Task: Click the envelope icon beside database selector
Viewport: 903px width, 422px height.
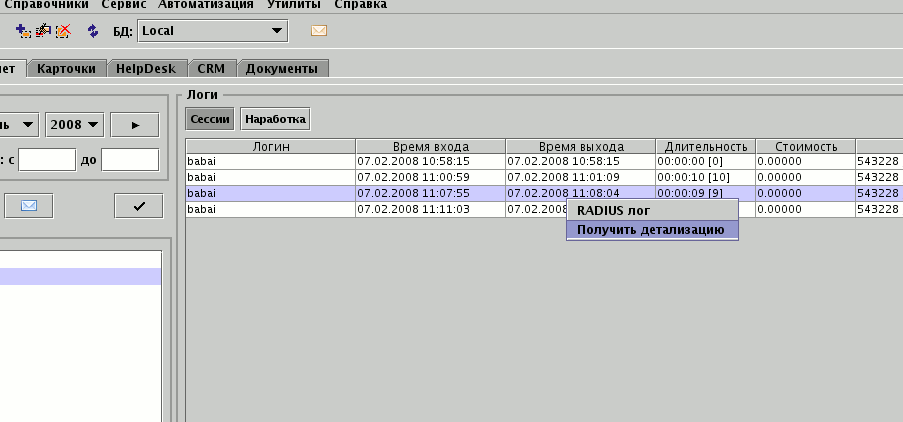Action: click(319, 31)
